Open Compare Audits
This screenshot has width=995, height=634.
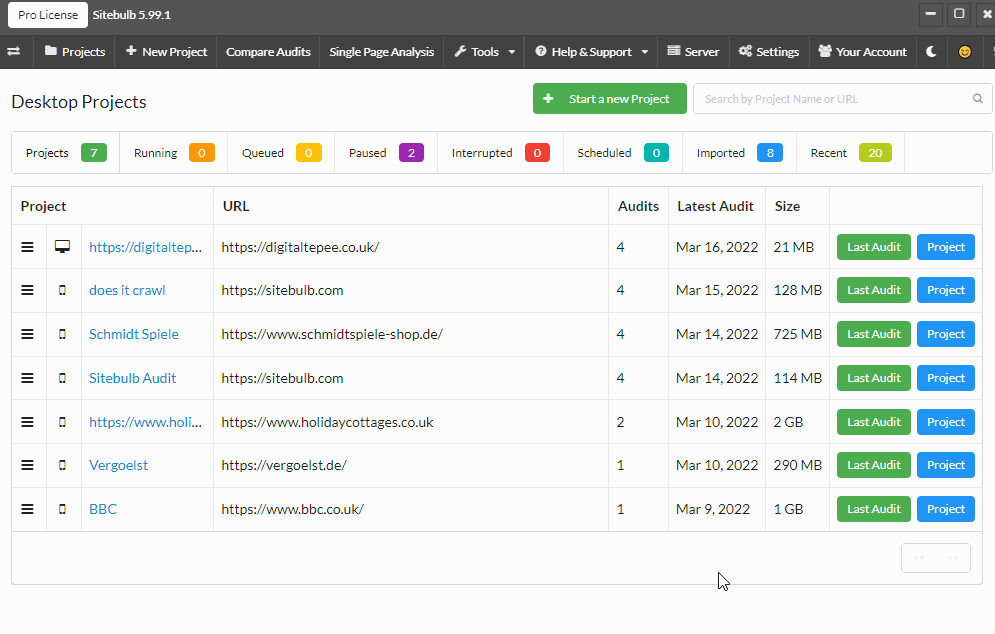[x=268, y=52]
